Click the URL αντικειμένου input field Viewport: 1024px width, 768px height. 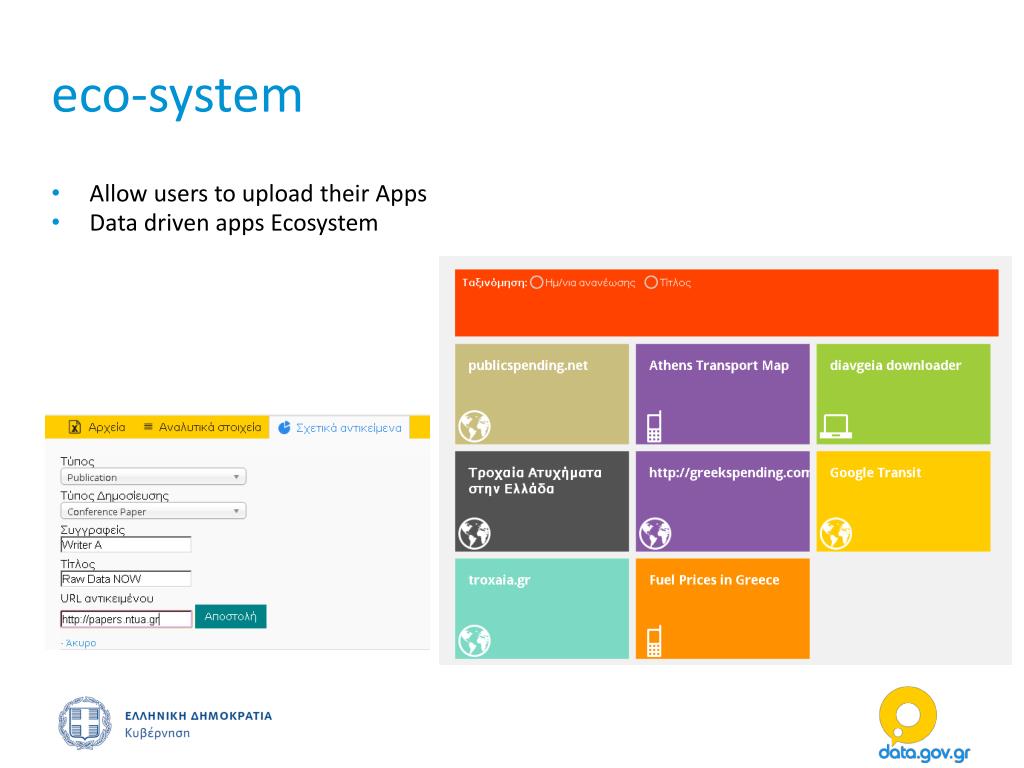tap(126, 619)
